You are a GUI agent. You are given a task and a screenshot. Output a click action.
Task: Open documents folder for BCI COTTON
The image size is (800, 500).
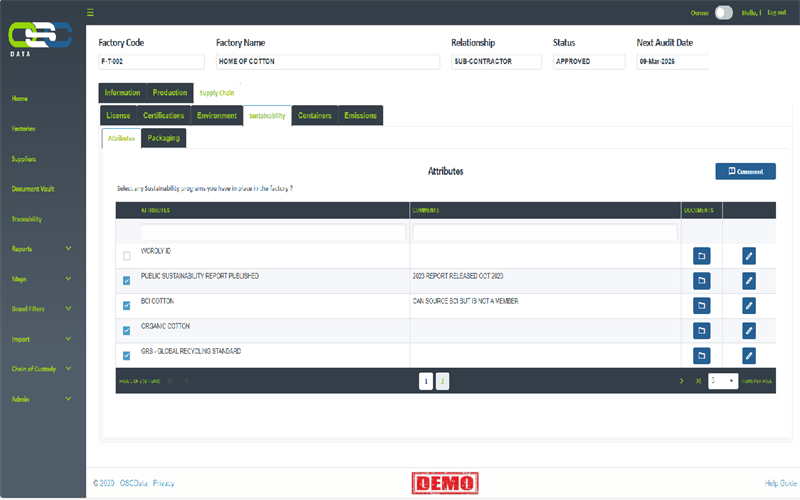[x=701, y=305]
